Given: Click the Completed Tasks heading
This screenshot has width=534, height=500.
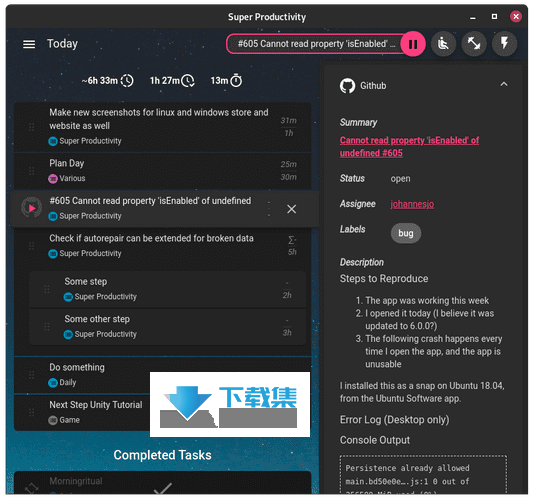Looking at the screenshot, I should [x=162, y=455].
